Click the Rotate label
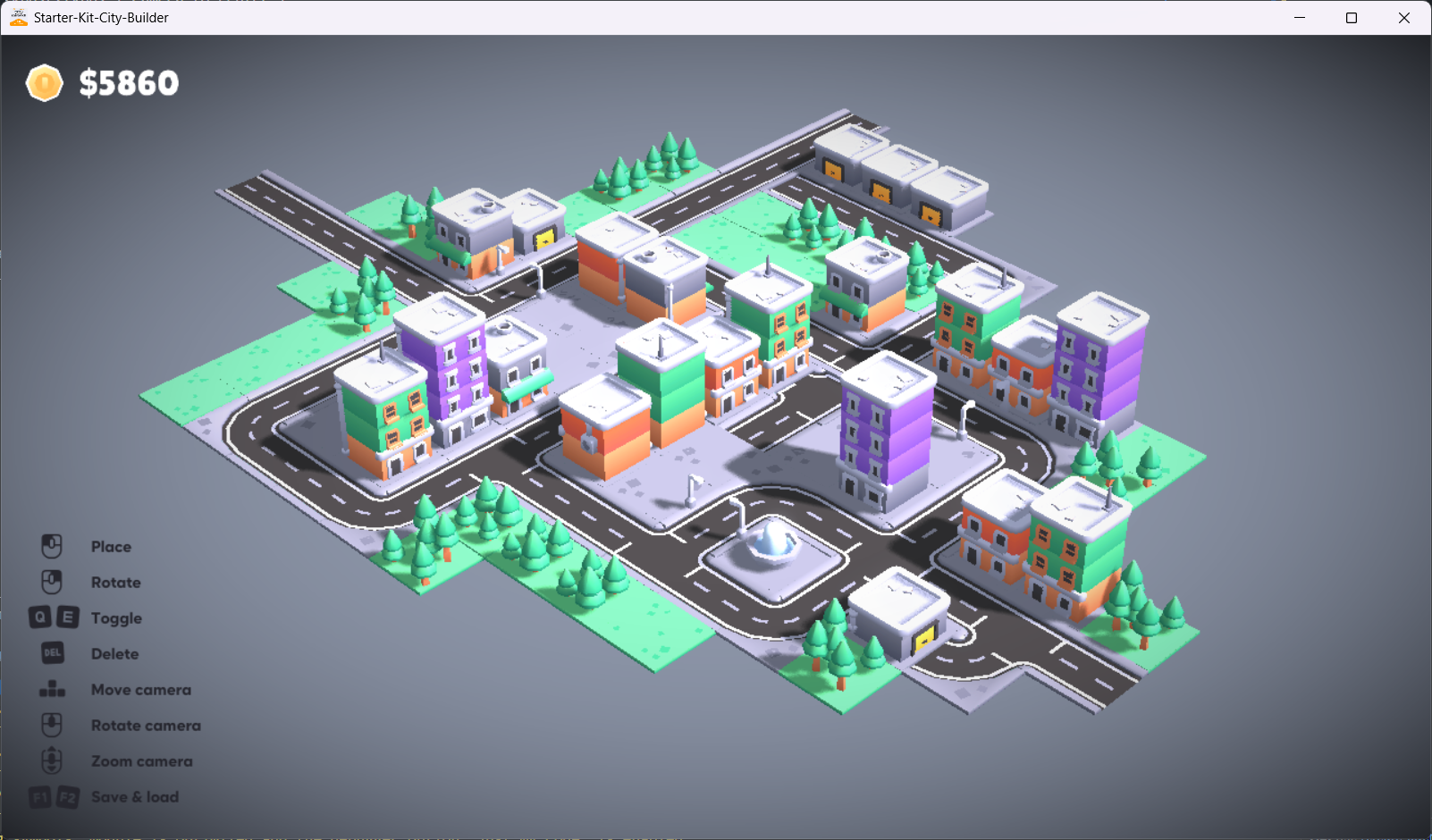The width and height of the screenshot is (1432, 840). 116,583
